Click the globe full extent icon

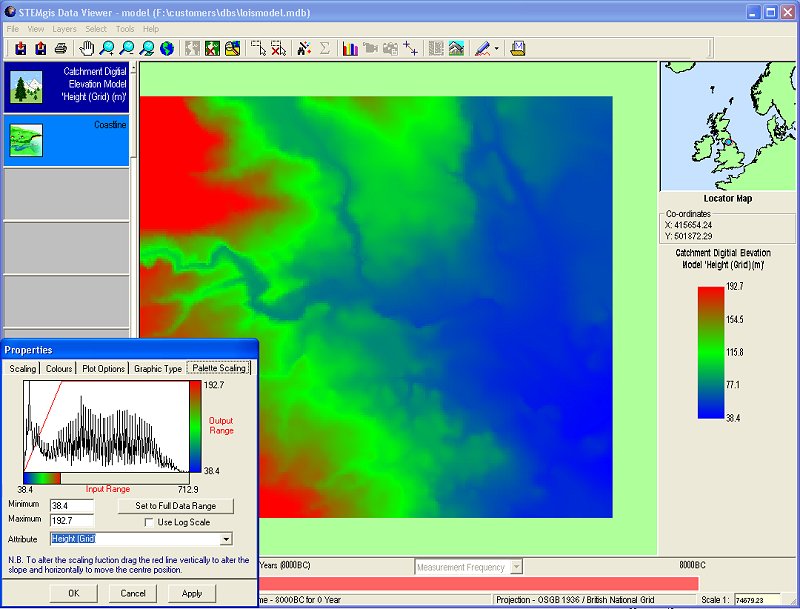166,48
